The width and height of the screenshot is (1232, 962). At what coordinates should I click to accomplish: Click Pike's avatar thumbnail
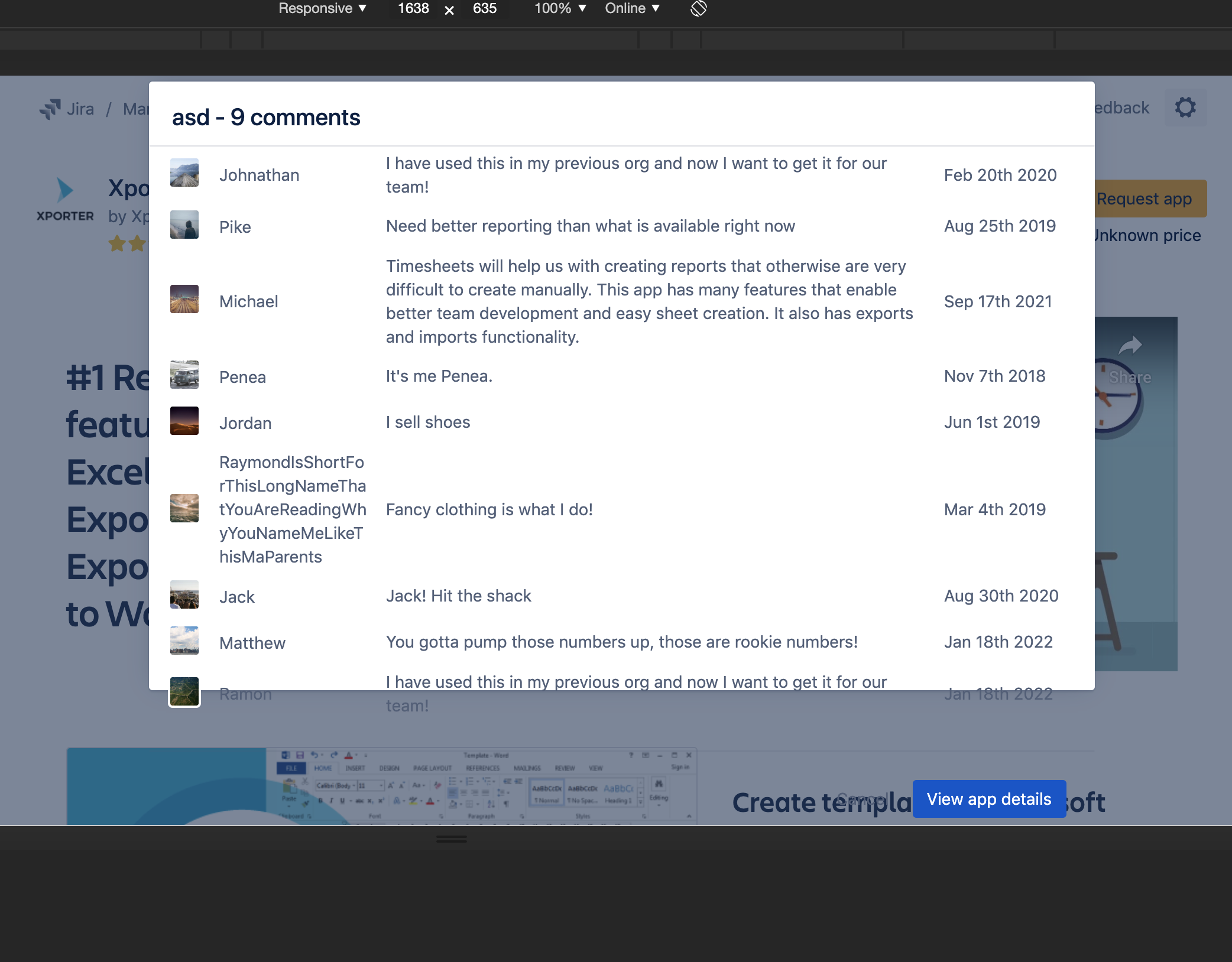[x=184, y=225]
